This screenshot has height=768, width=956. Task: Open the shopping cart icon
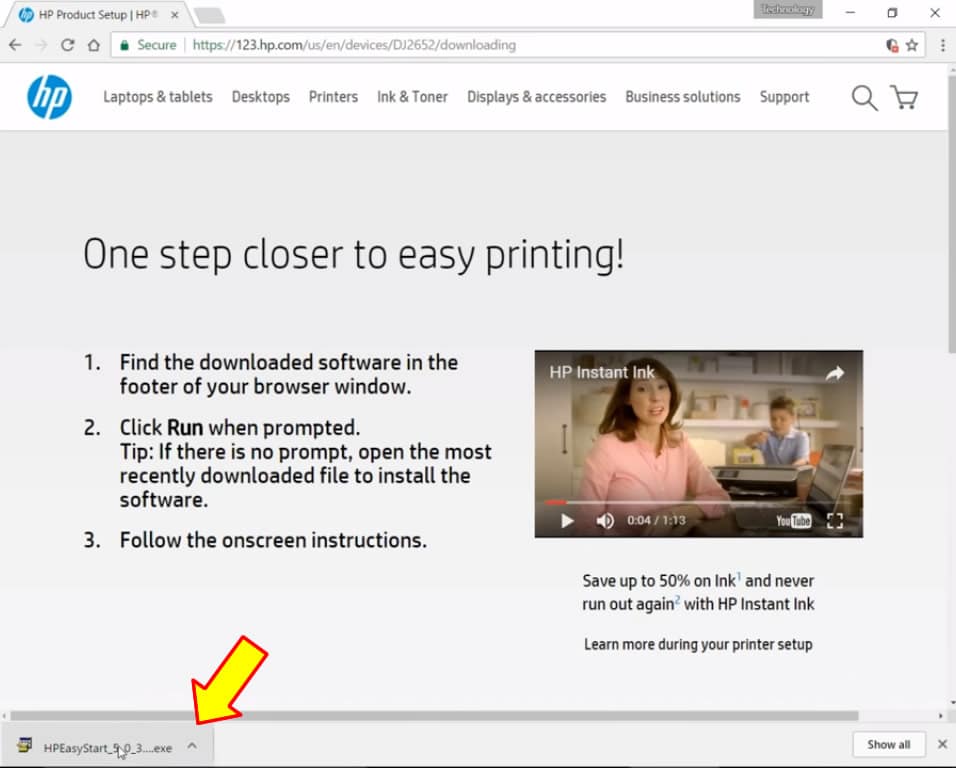click(904, 97)
